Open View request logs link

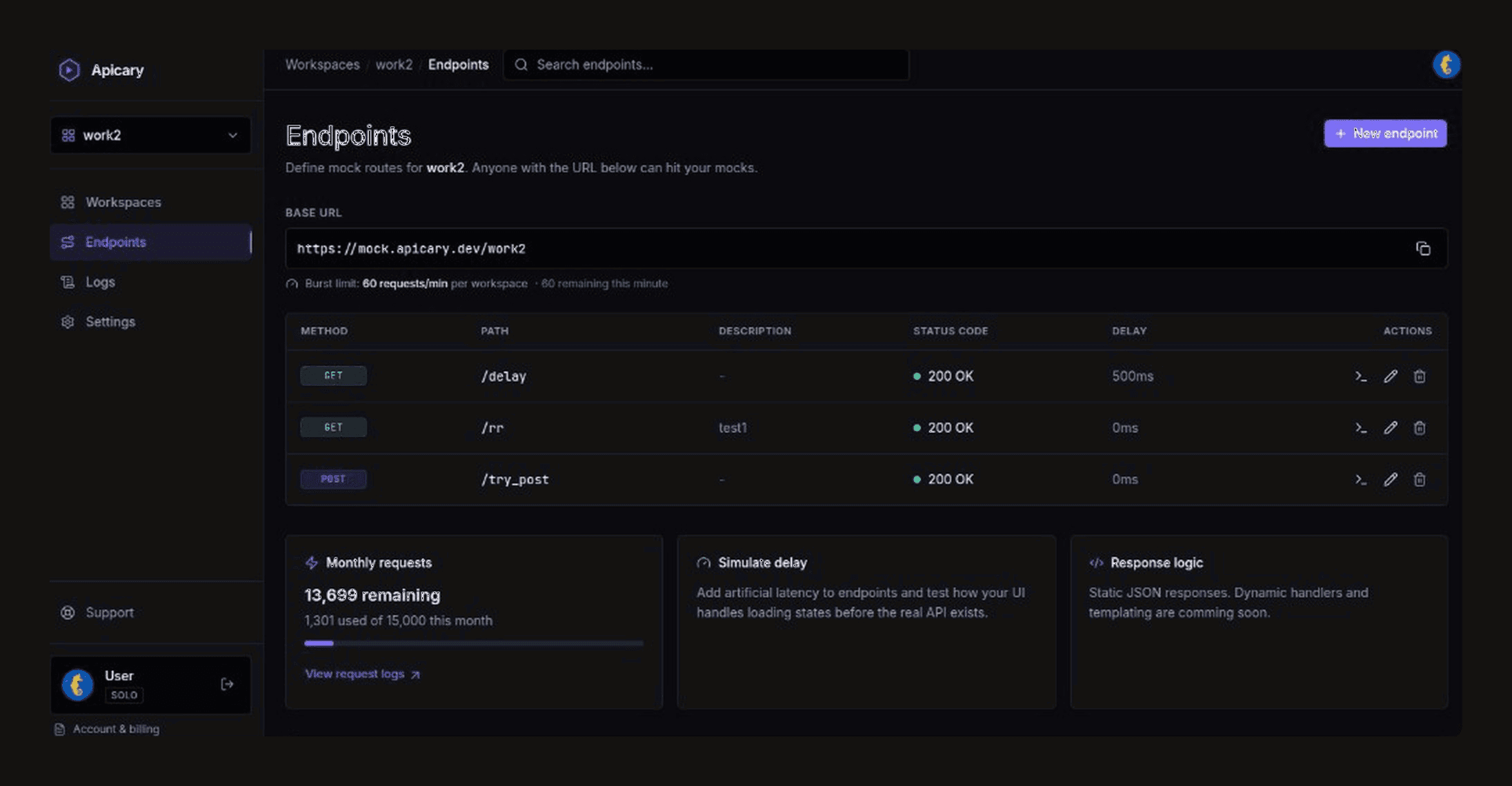click(362, 674)
